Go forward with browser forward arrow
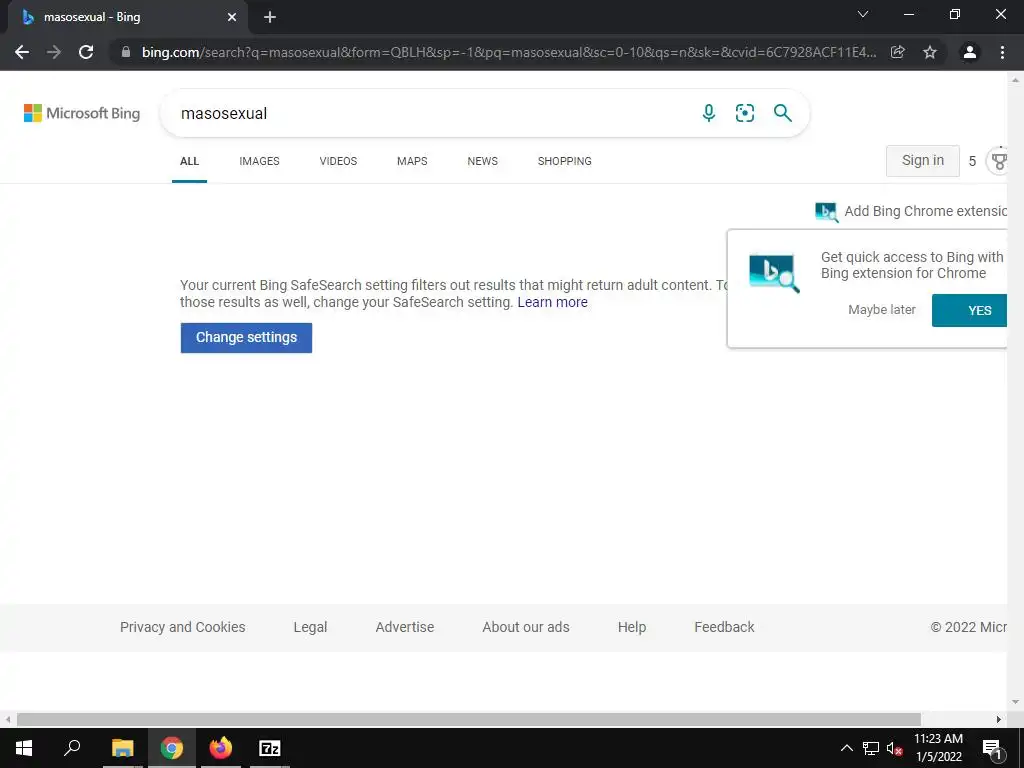 [54, 52]
